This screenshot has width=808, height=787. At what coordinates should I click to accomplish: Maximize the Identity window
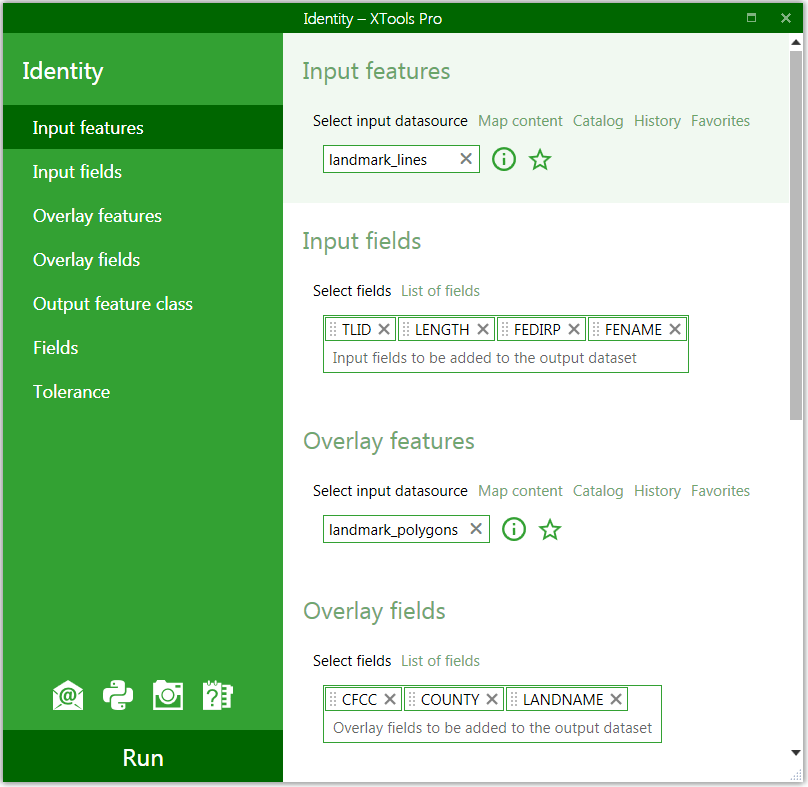point(751,18)
